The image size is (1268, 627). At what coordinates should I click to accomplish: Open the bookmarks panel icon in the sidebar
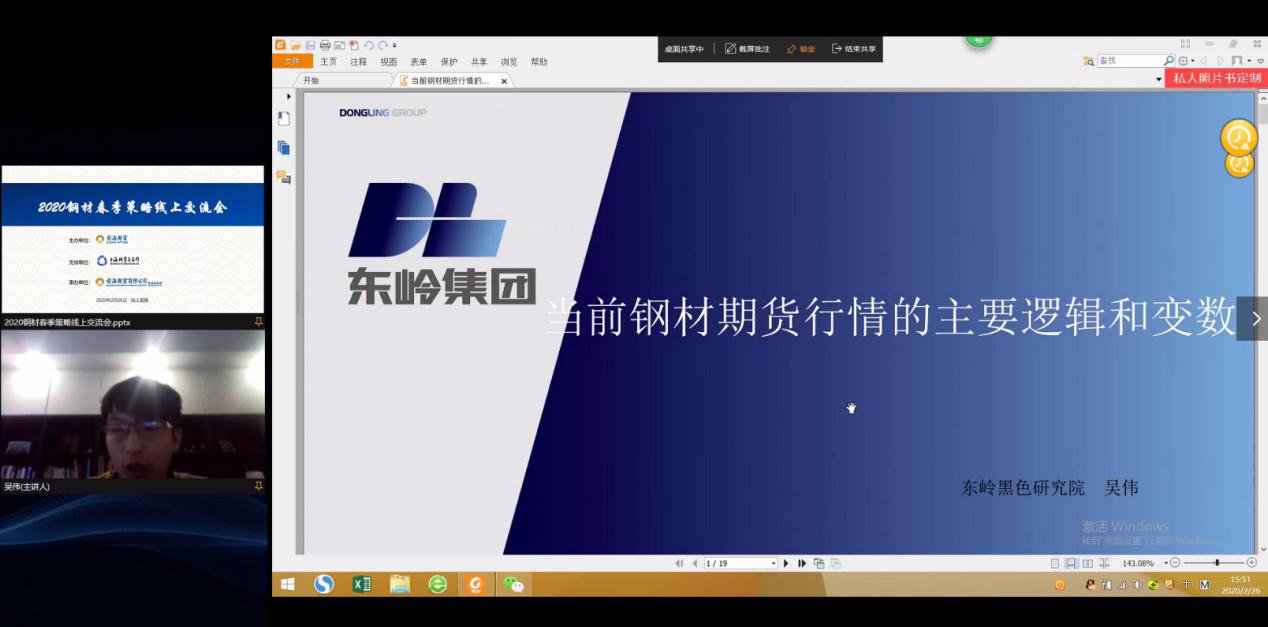point(284,118)
